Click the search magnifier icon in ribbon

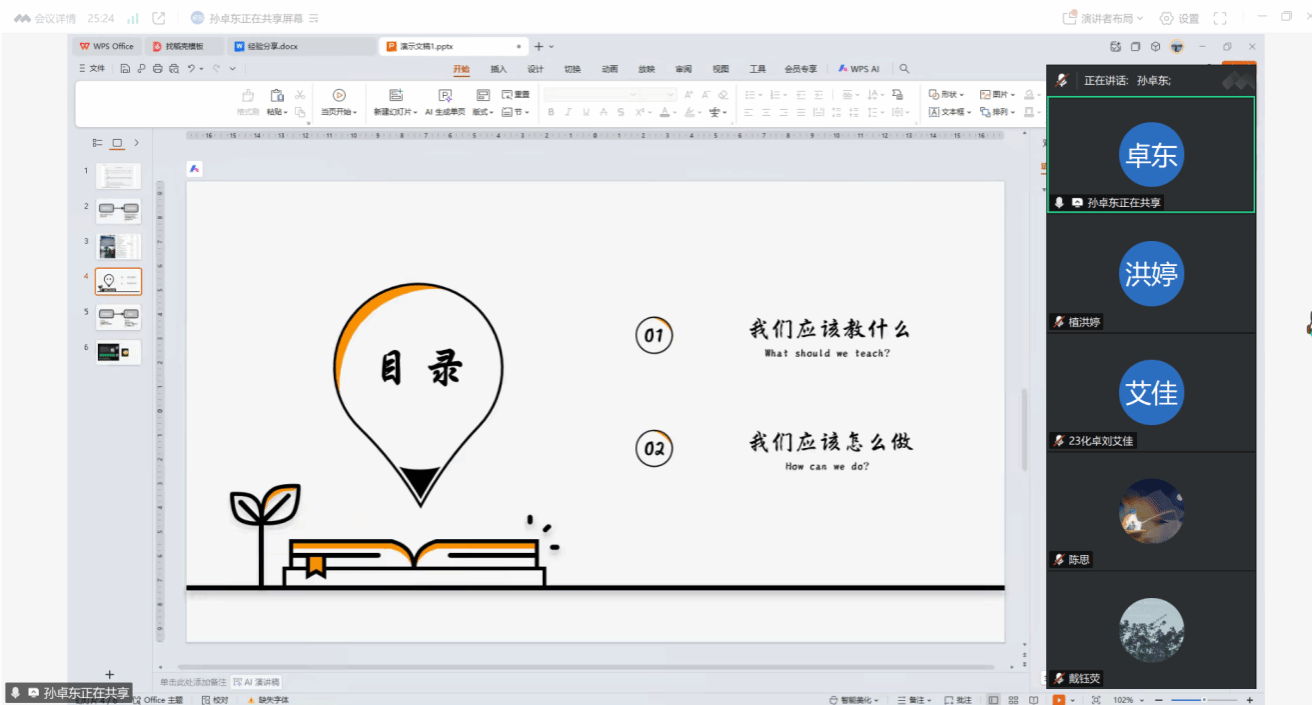(904, 69)
